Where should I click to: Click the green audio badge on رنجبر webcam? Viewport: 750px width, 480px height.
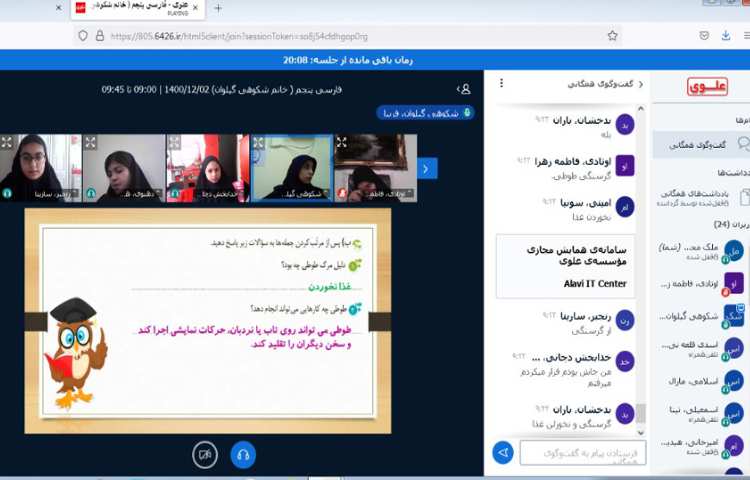pos(7,193)
